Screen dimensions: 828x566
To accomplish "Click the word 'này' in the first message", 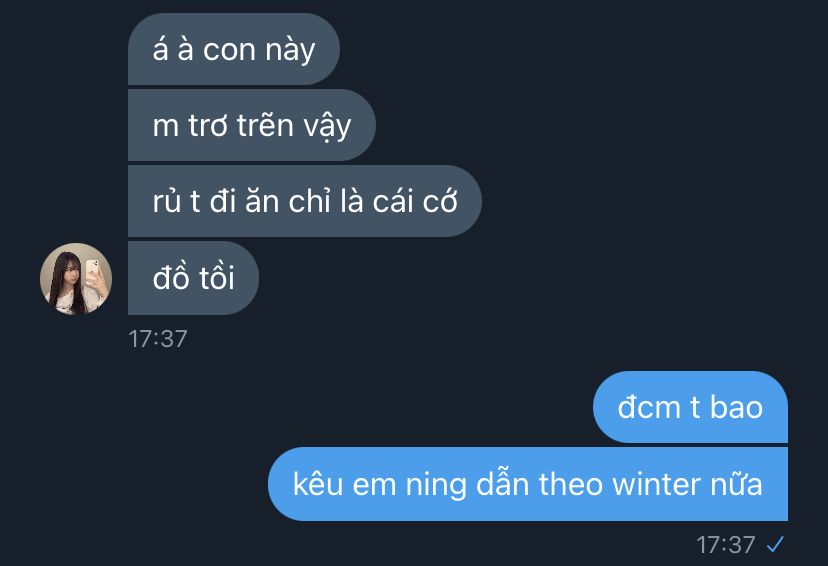I will pyautogui.click(x=290, y=51).
